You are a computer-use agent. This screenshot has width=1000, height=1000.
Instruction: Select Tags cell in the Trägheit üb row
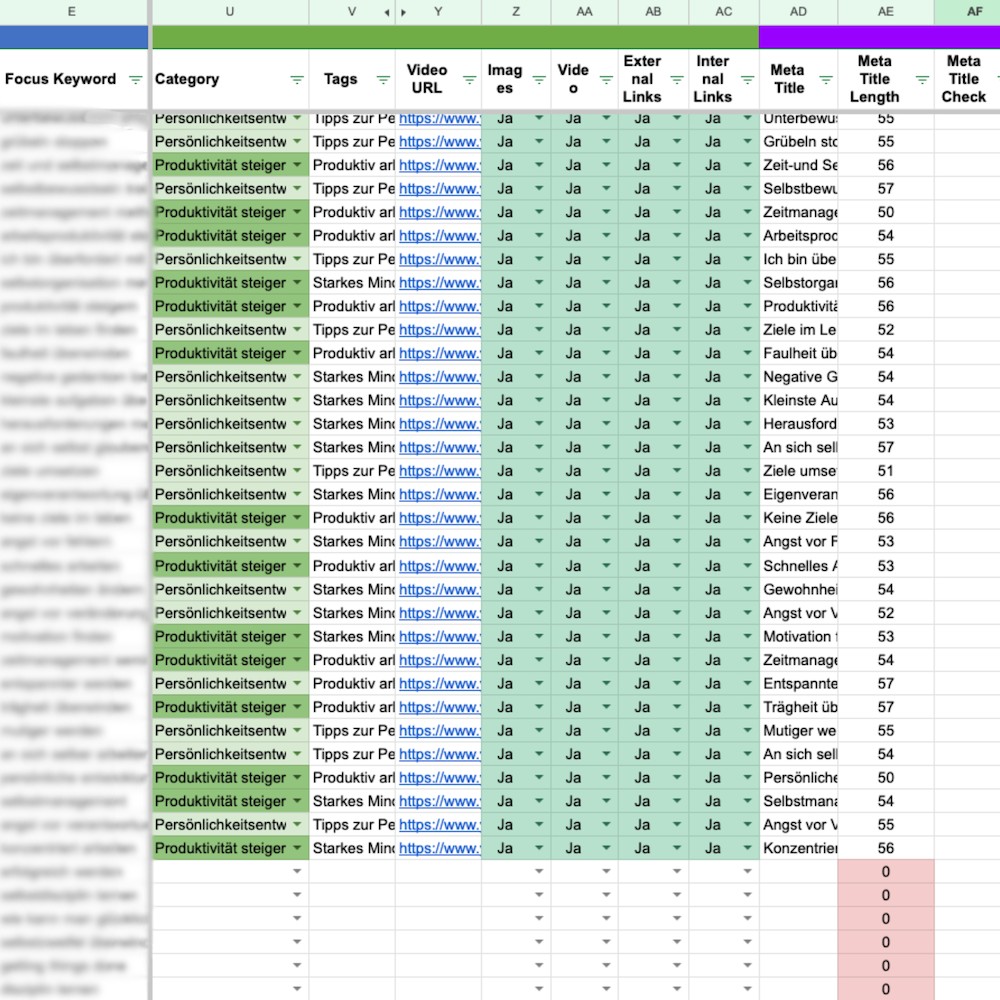pyautogui.click(x=352, y=707)
